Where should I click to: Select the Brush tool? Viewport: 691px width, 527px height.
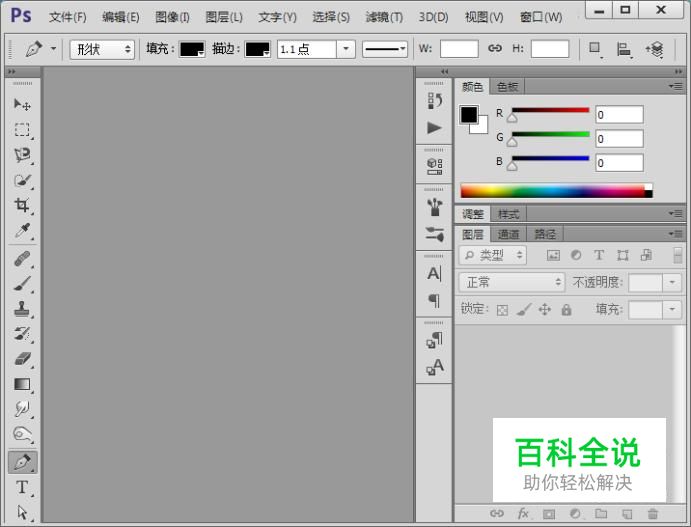[22, 284]
